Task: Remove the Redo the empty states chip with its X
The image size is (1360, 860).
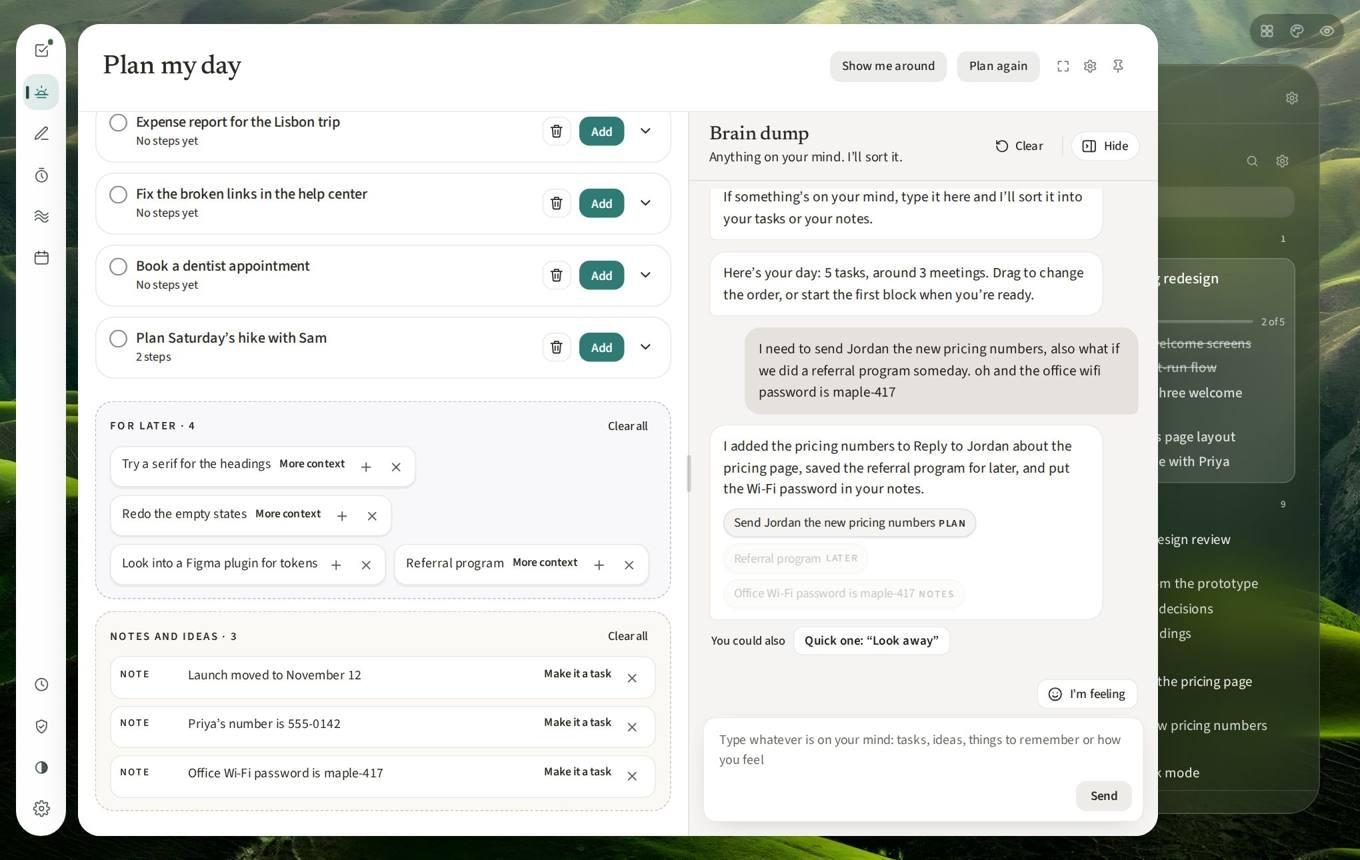Action: coord(372,516)
